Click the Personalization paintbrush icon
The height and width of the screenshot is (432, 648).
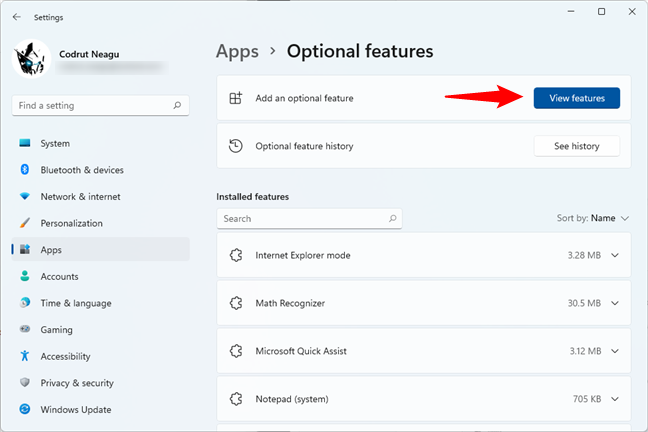point(25,223)
